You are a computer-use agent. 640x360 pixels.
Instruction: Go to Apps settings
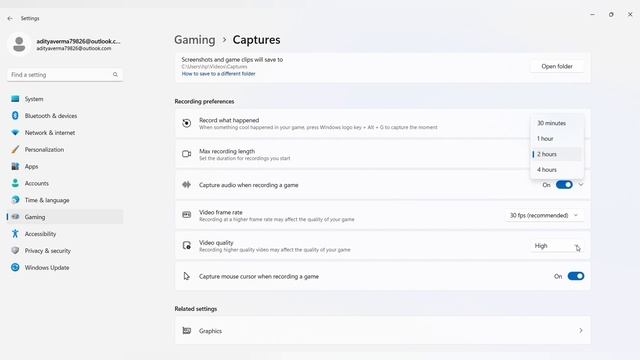[65, 166]
